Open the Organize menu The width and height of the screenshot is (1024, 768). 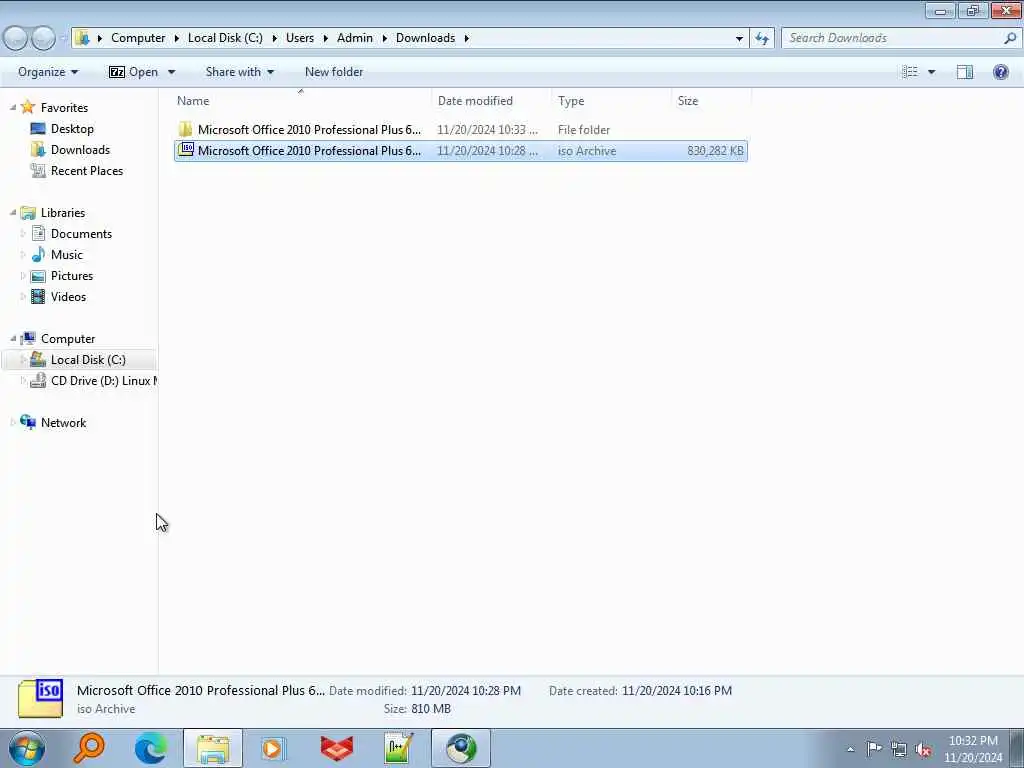coord(48,72)
